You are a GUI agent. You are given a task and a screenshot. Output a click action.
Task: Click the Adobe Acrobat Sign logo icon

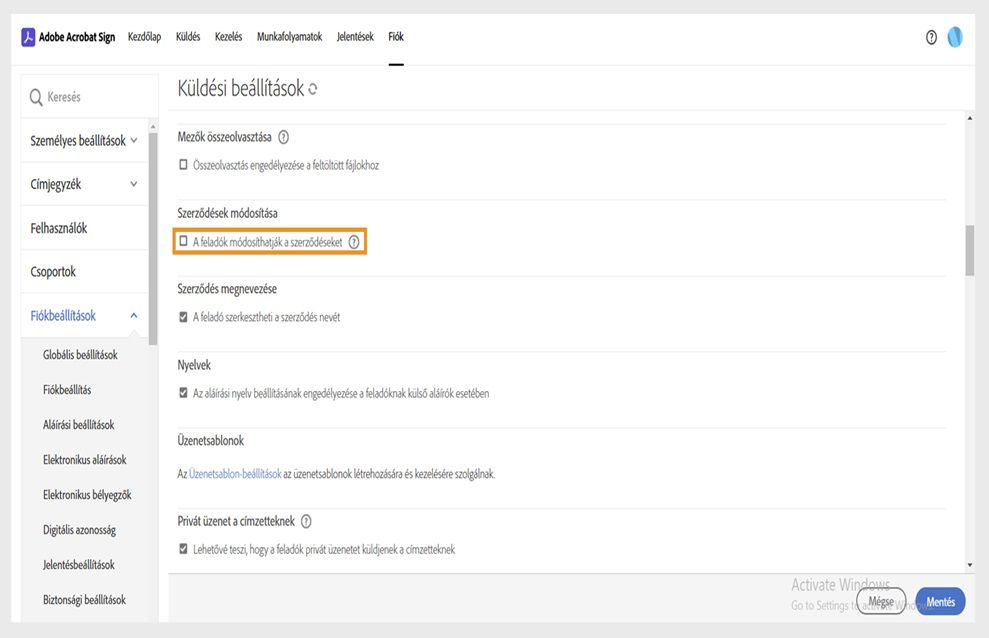click(x=28, y=37)
